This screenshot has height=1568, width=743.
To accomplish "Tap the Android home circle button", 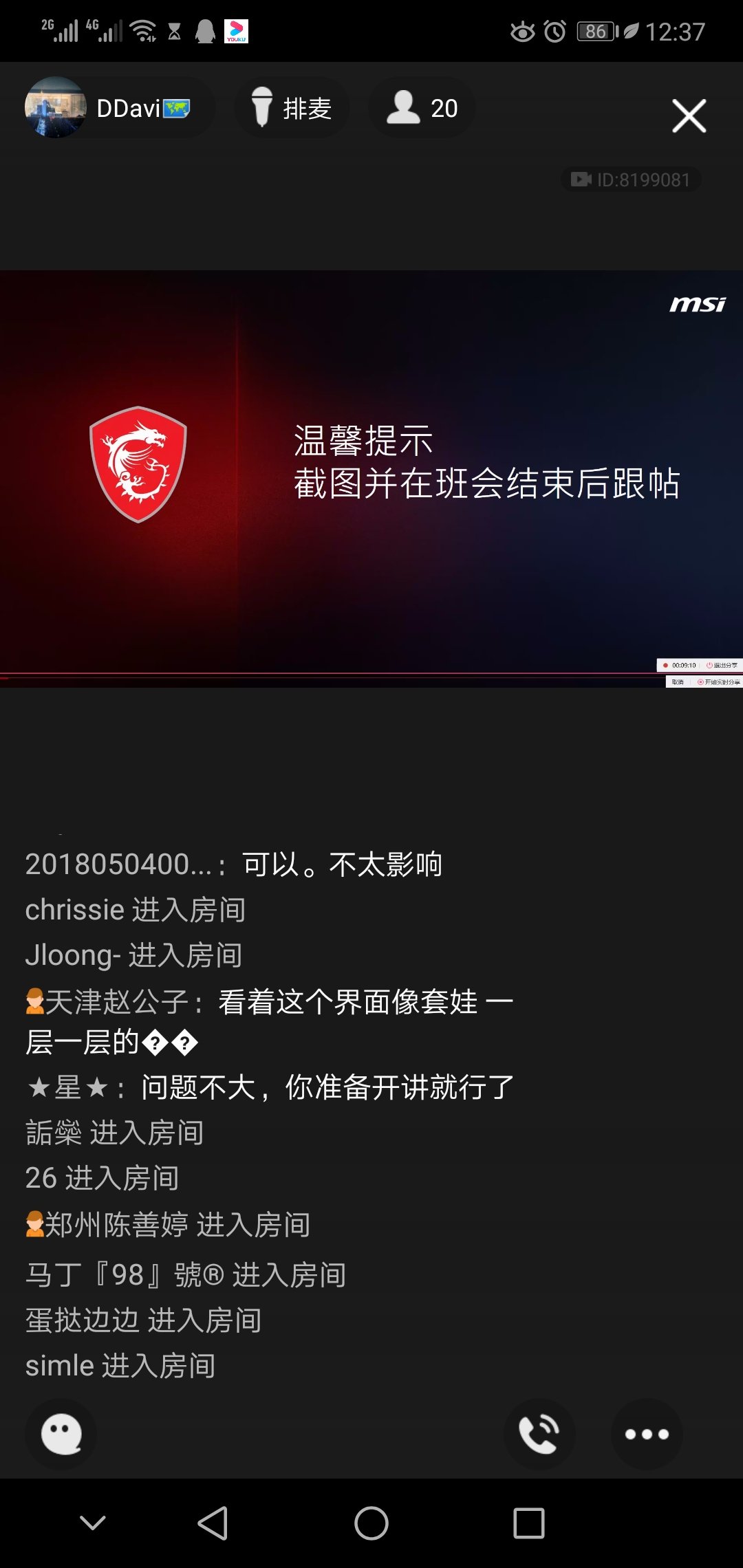I will [371, 1523].
